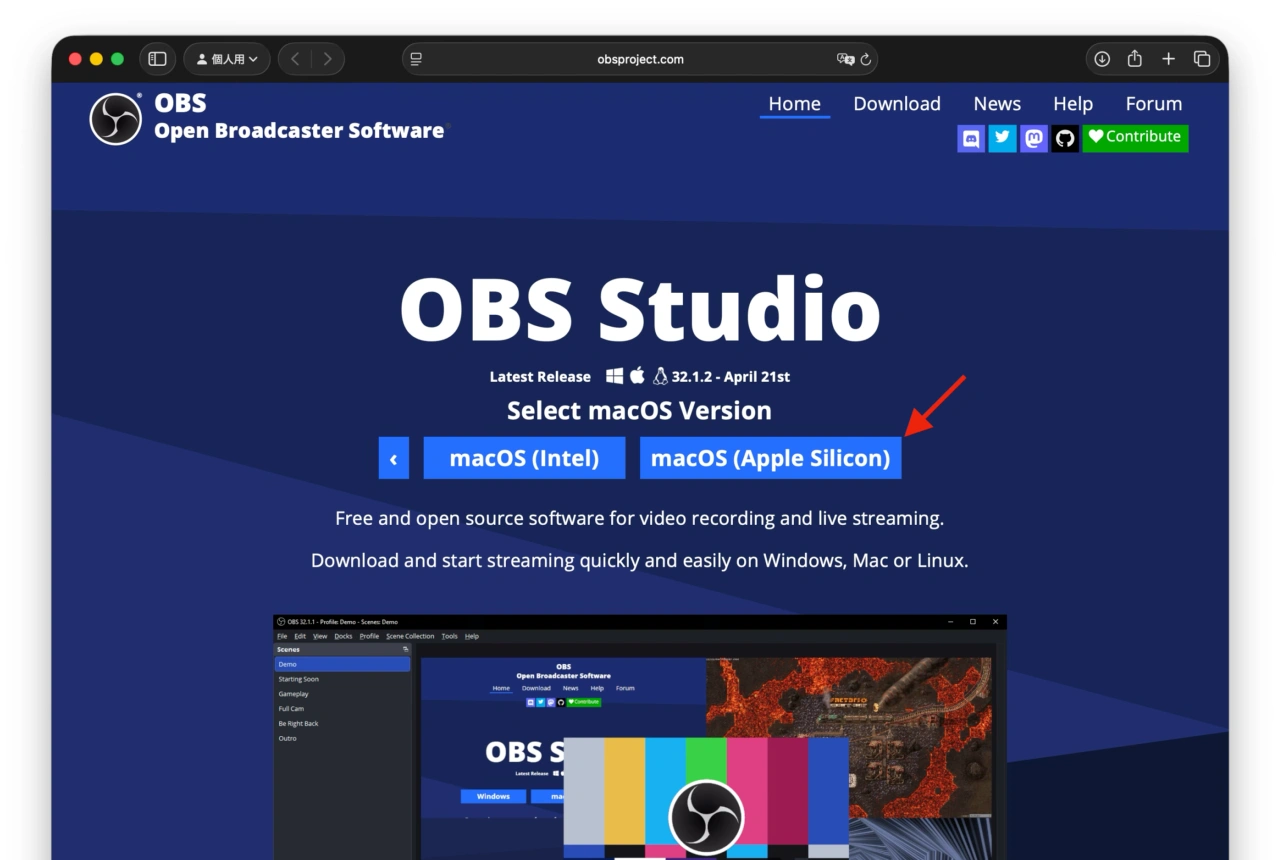Click the Latest Release label

pyautogui.click(x=540, y=377)
